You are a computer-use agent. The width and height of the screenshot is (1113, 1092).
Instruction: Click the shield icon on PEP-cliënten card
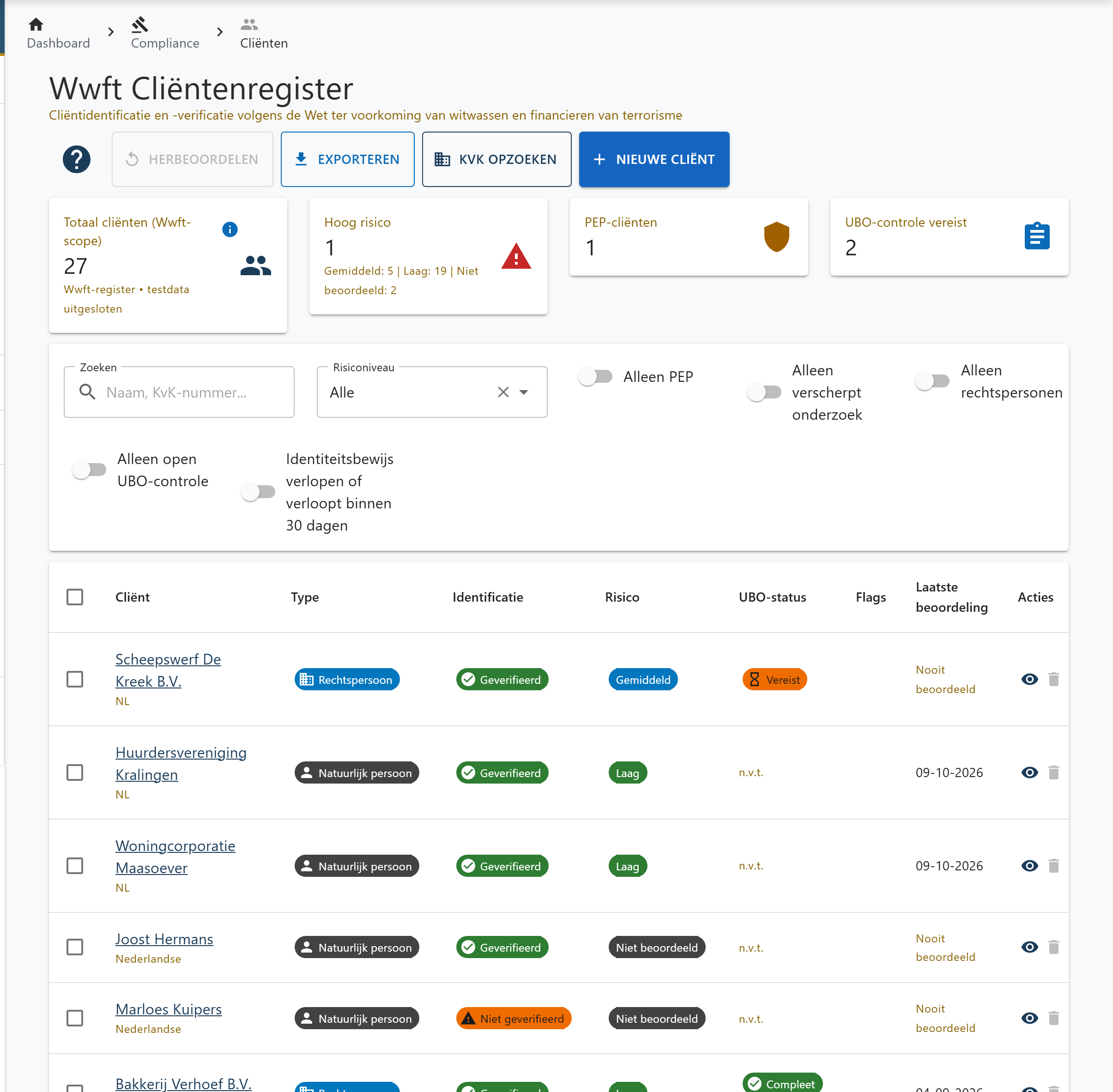click(776, 236)
